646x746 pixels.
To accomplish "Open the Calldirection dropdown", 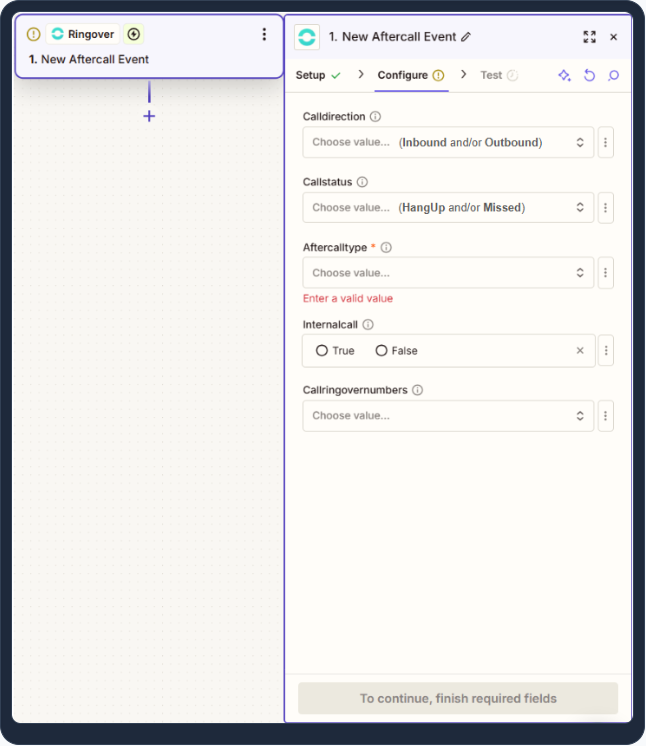I will 448,142.
